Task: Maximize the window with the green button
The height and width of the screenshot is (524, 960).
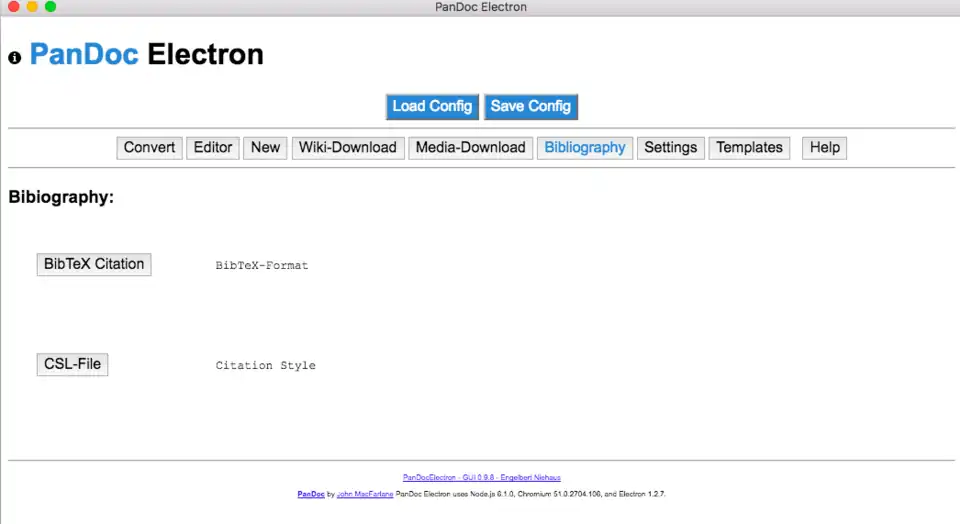Action: tap(51, 7)
